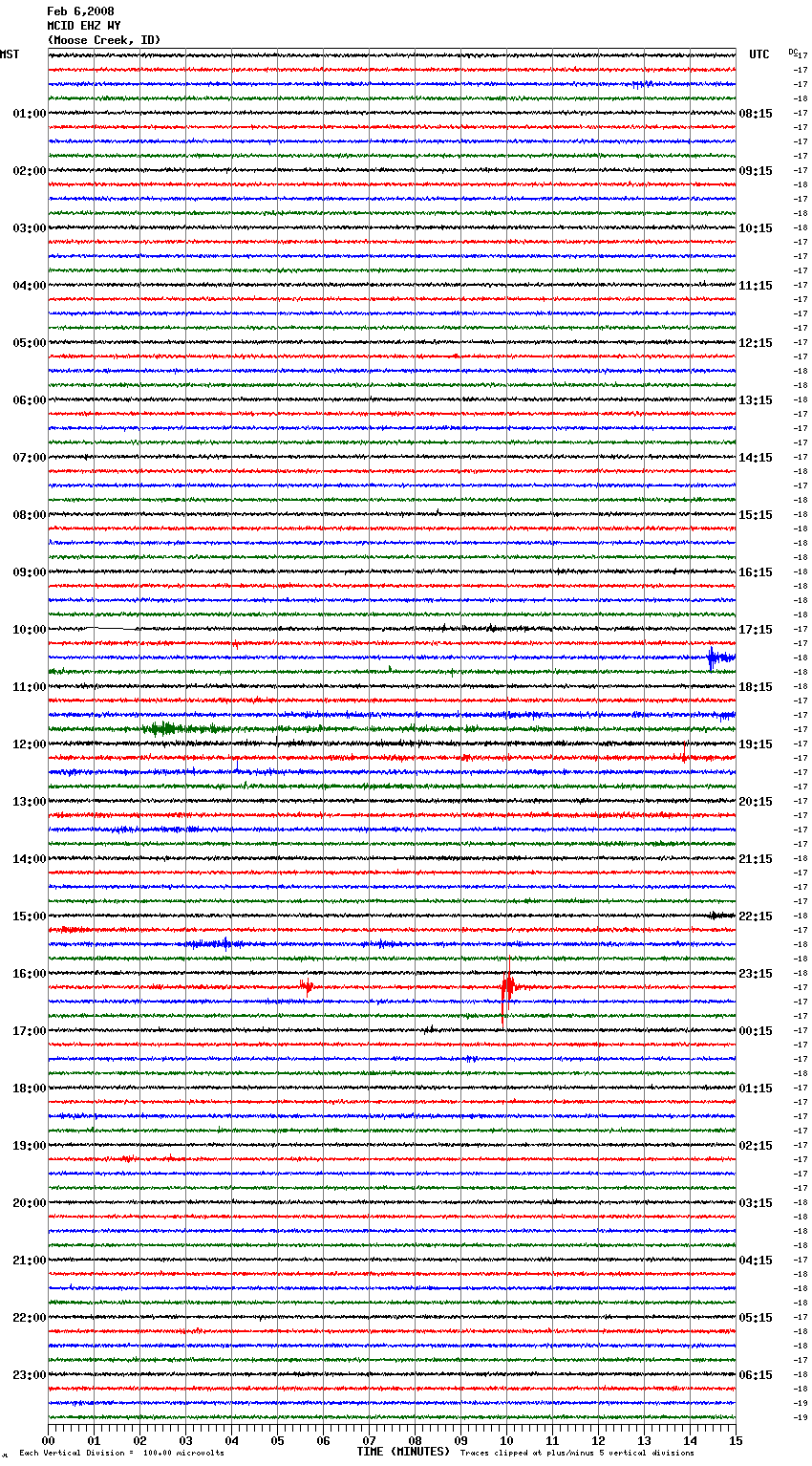
Task: Pick the 19:00 MST time label
Action: pos(30,1146)
